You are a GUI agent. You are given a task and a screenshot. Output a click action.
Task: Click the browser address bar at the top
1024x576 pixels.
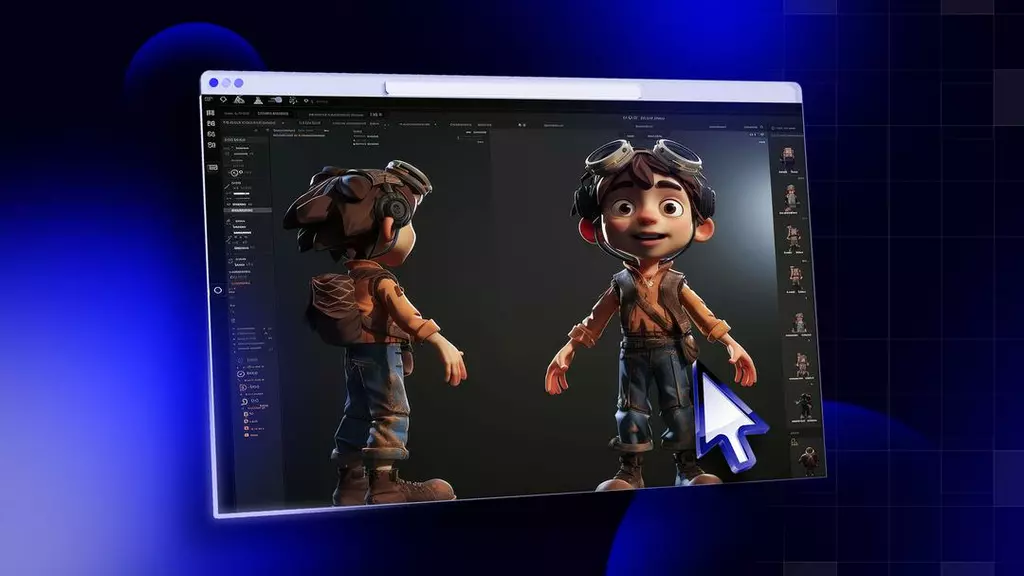pyautogui.click(x=512, y=88)
